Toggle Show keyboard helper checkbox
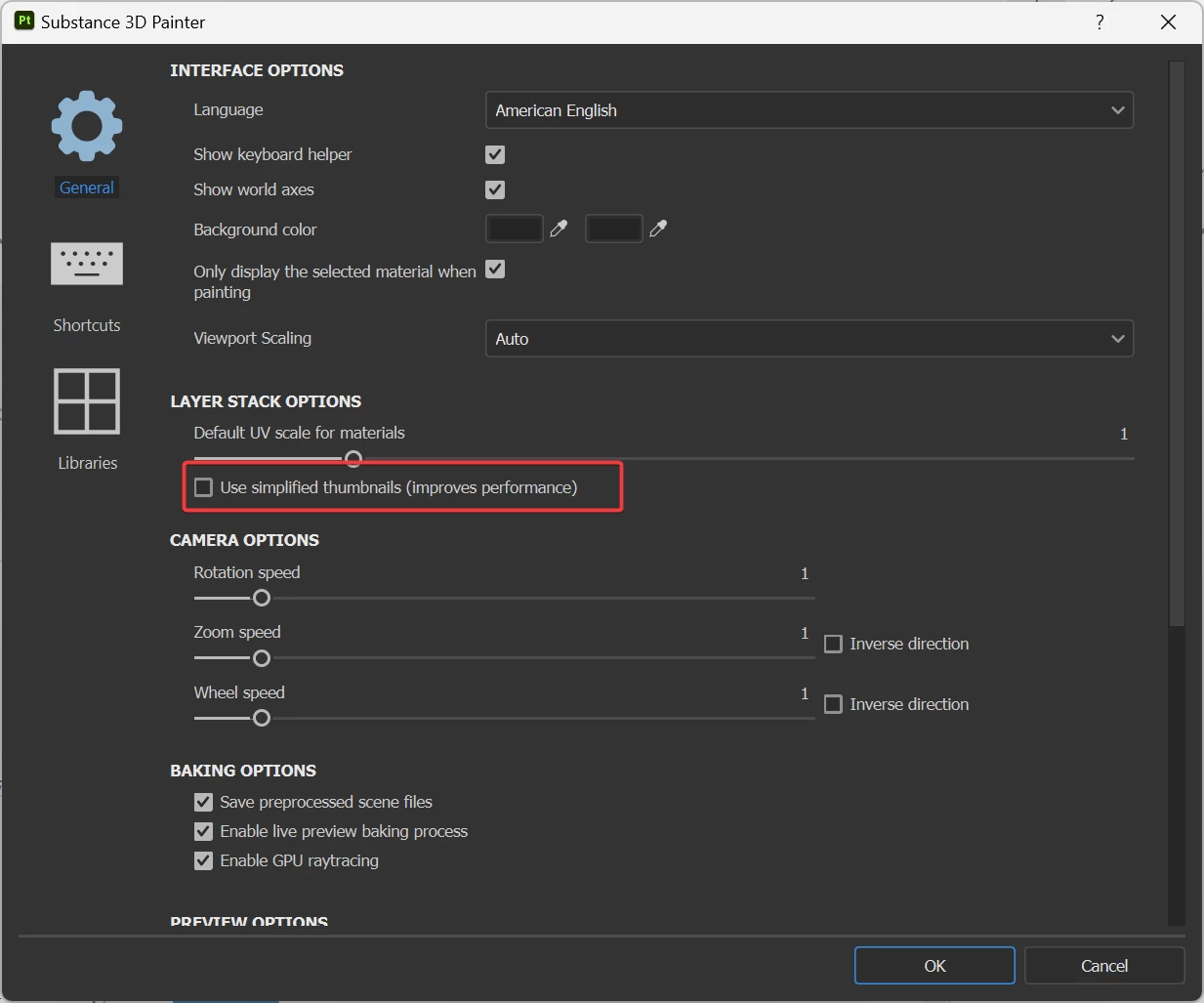Viewport: 1204px width, 1003px height. pyautogui.click(x=495, y=154)
